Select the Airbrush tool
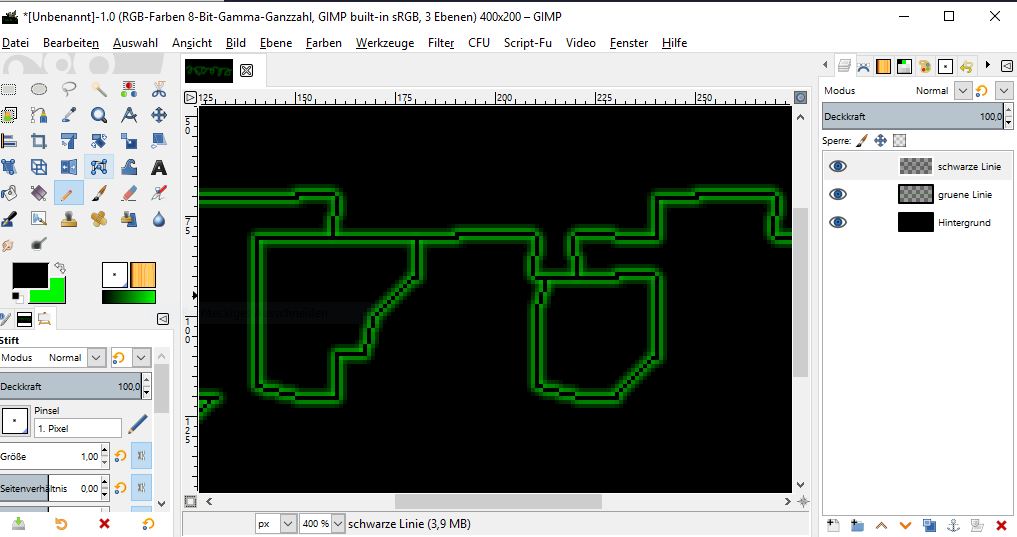 pyautogui.click(x=159, y=193)
